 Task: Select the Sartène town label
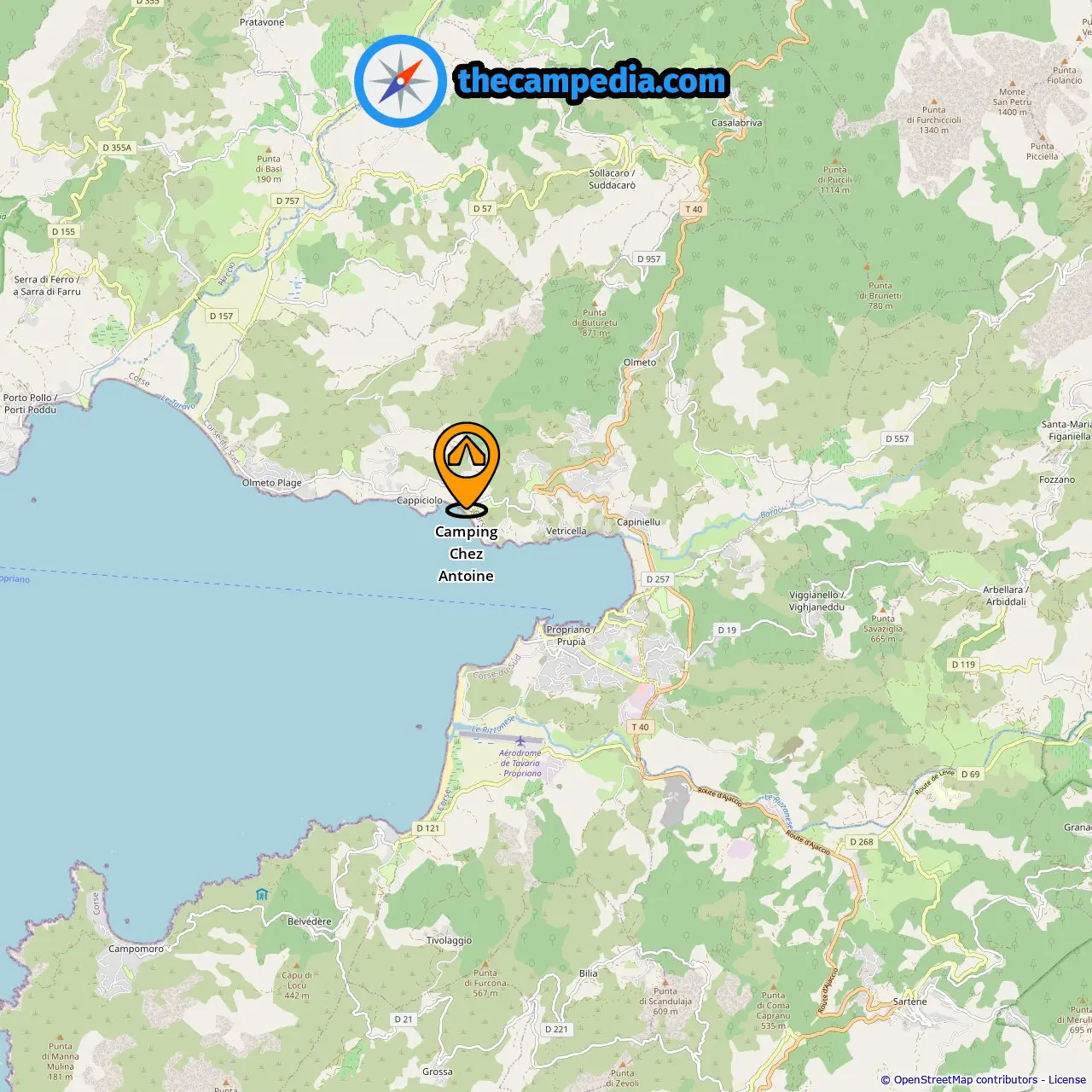tap(909, 1002)
